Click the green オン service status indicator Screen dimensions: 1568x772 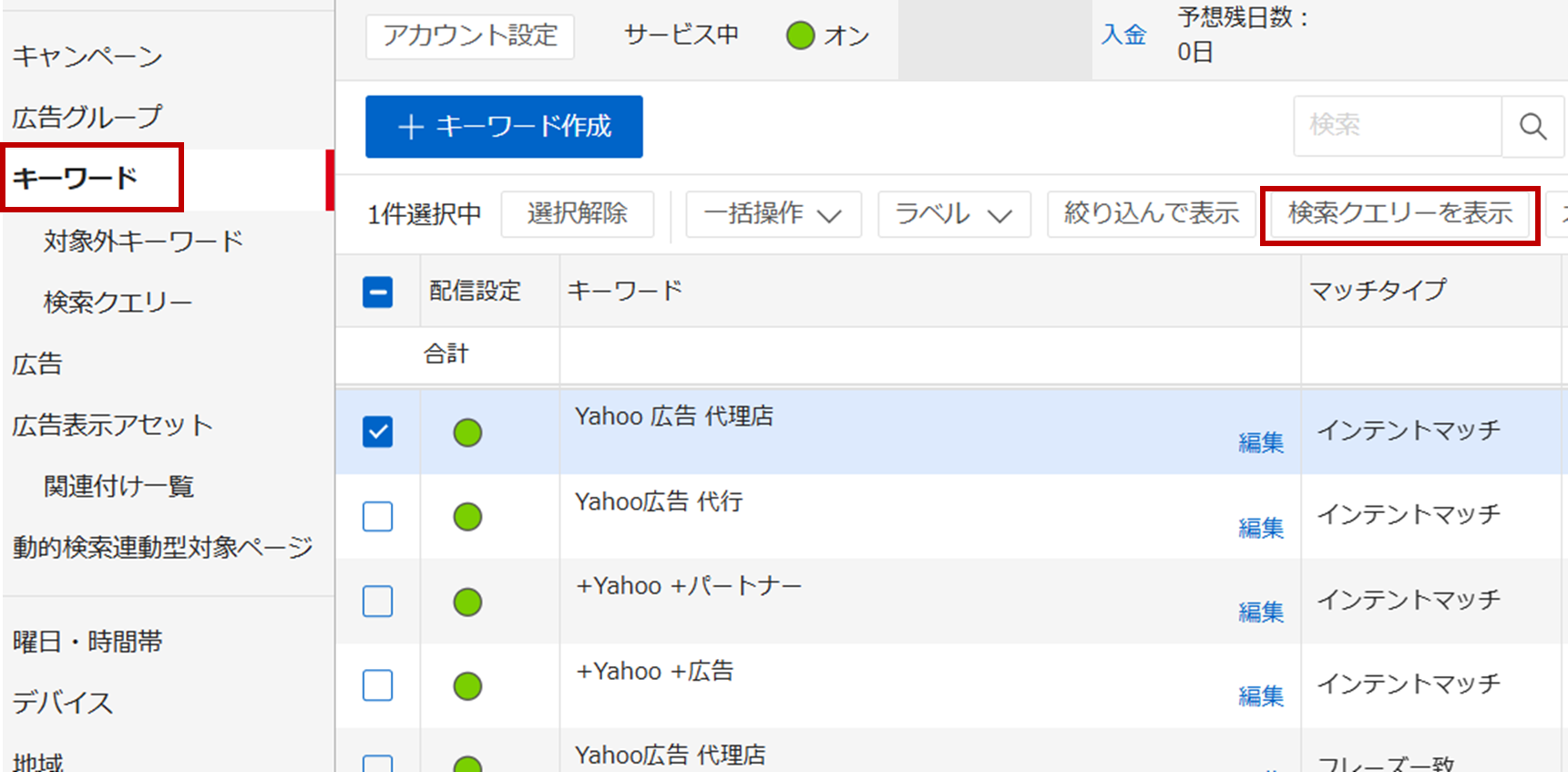[800, 36]
